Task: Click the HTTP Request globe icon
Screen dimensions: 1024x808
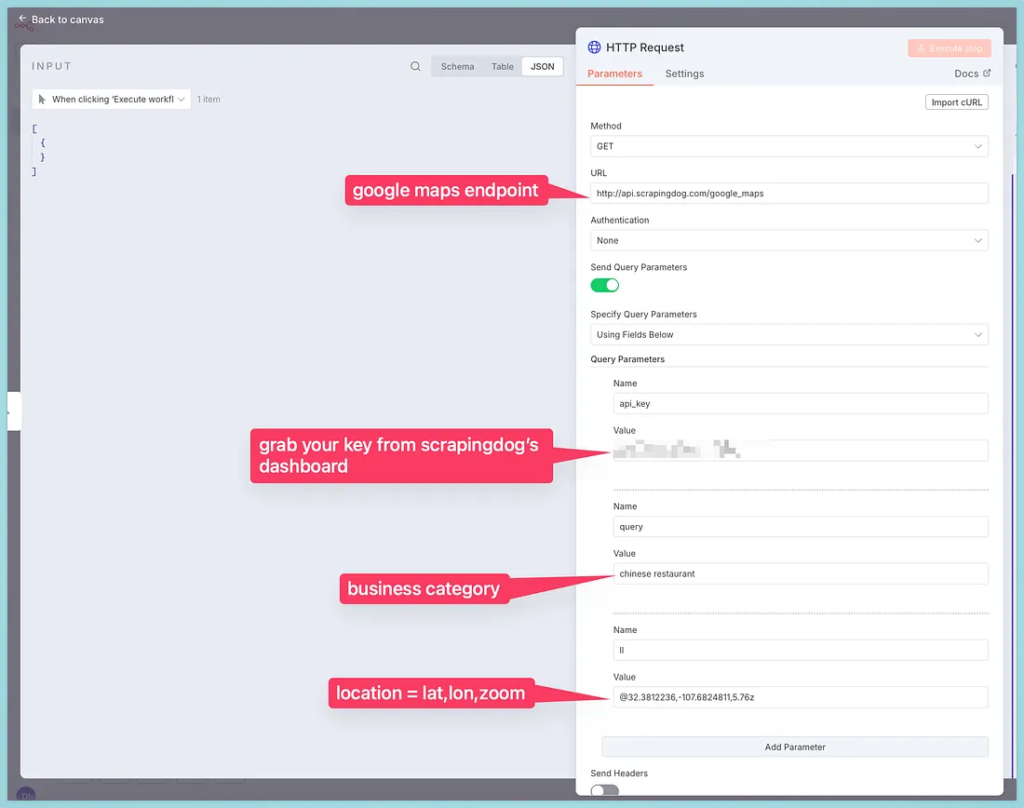Action: 594,47
